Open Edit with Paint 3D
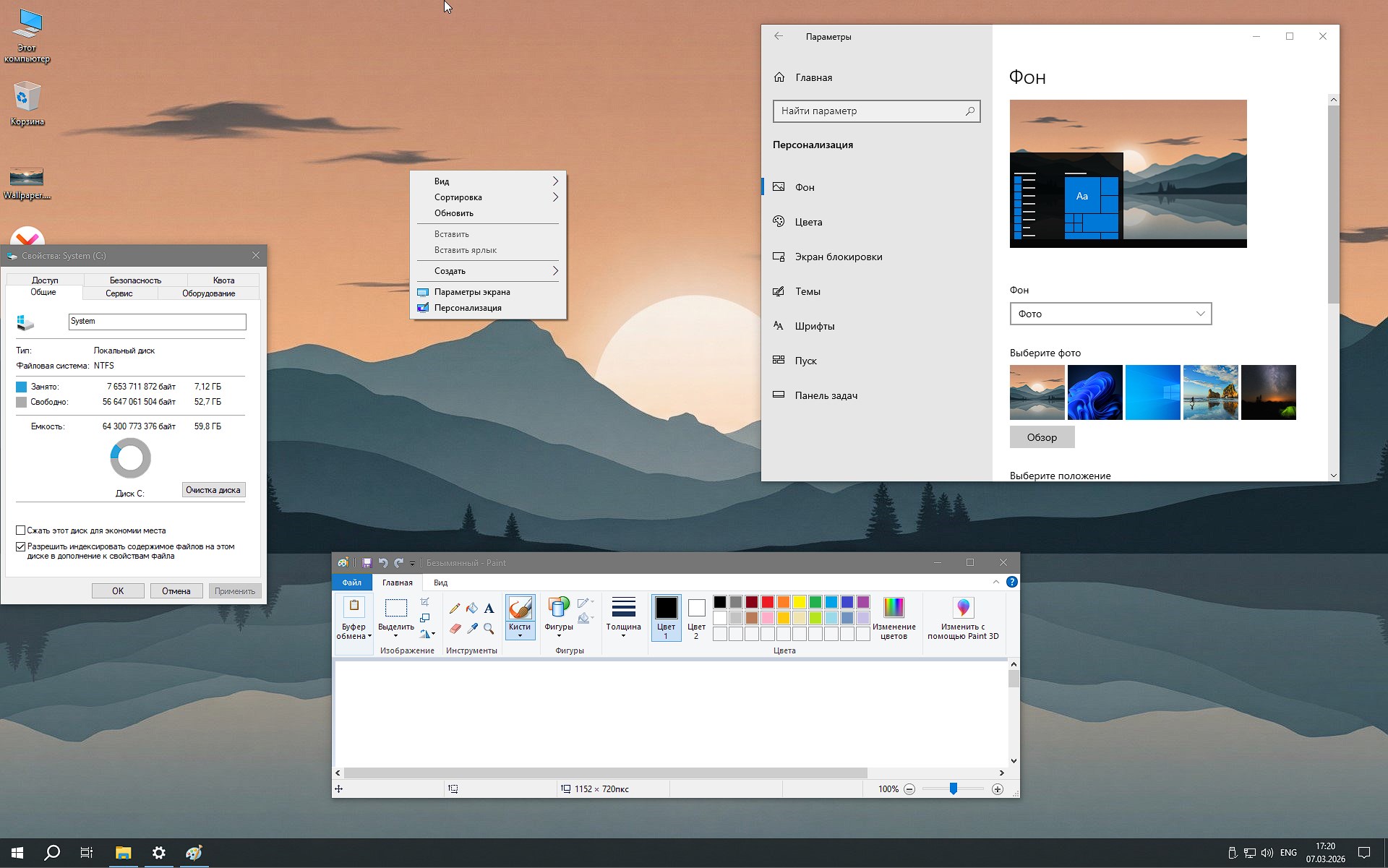 click(963, 608)
